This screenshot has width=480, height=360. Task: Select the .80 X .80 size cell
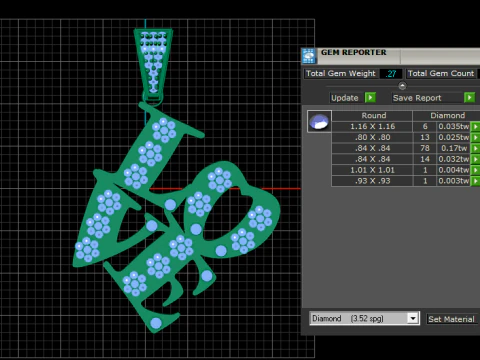click(x=372, y=137)
